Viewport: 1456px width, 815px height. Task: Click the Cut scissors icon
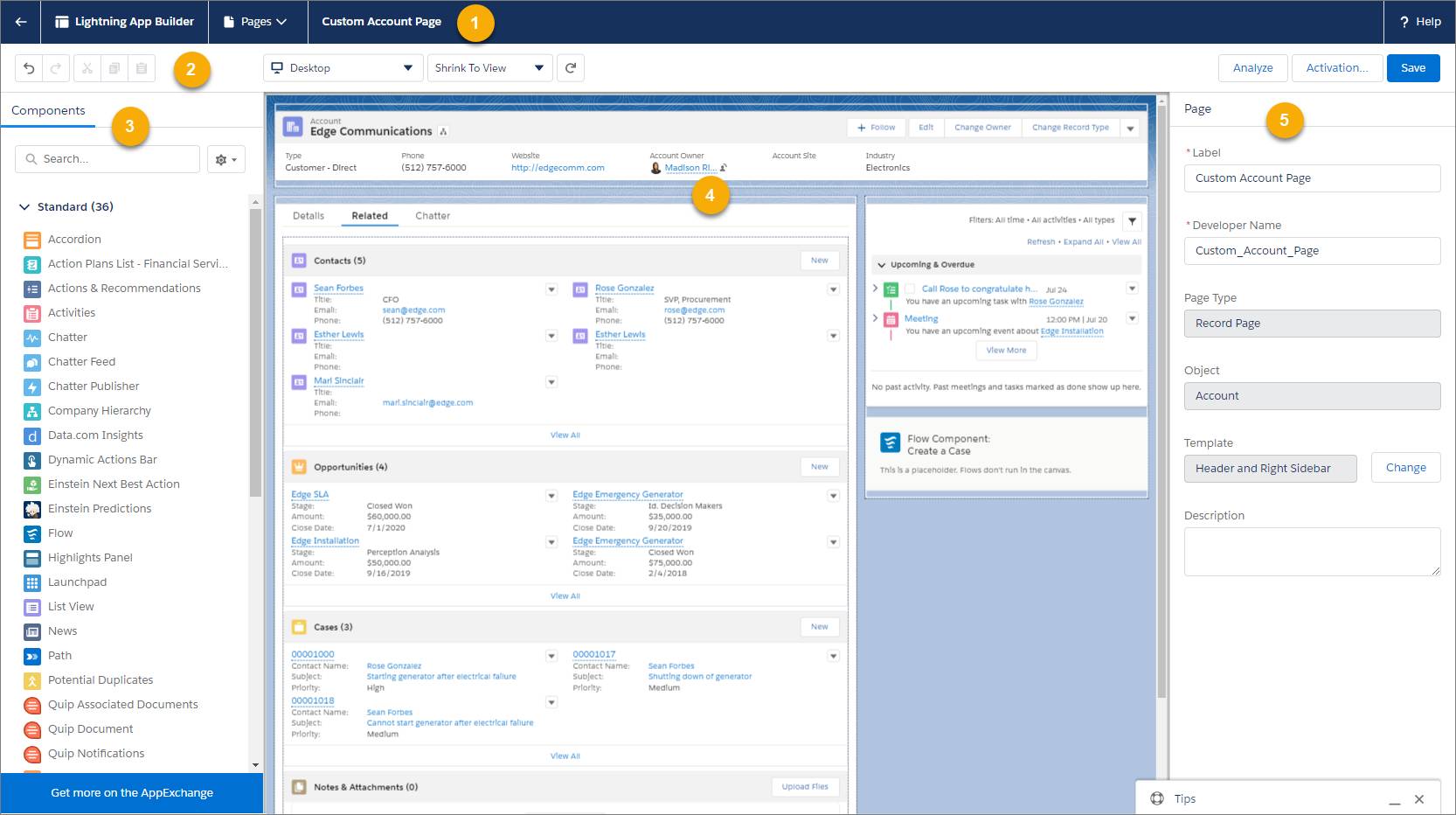(x=87, y=68)
